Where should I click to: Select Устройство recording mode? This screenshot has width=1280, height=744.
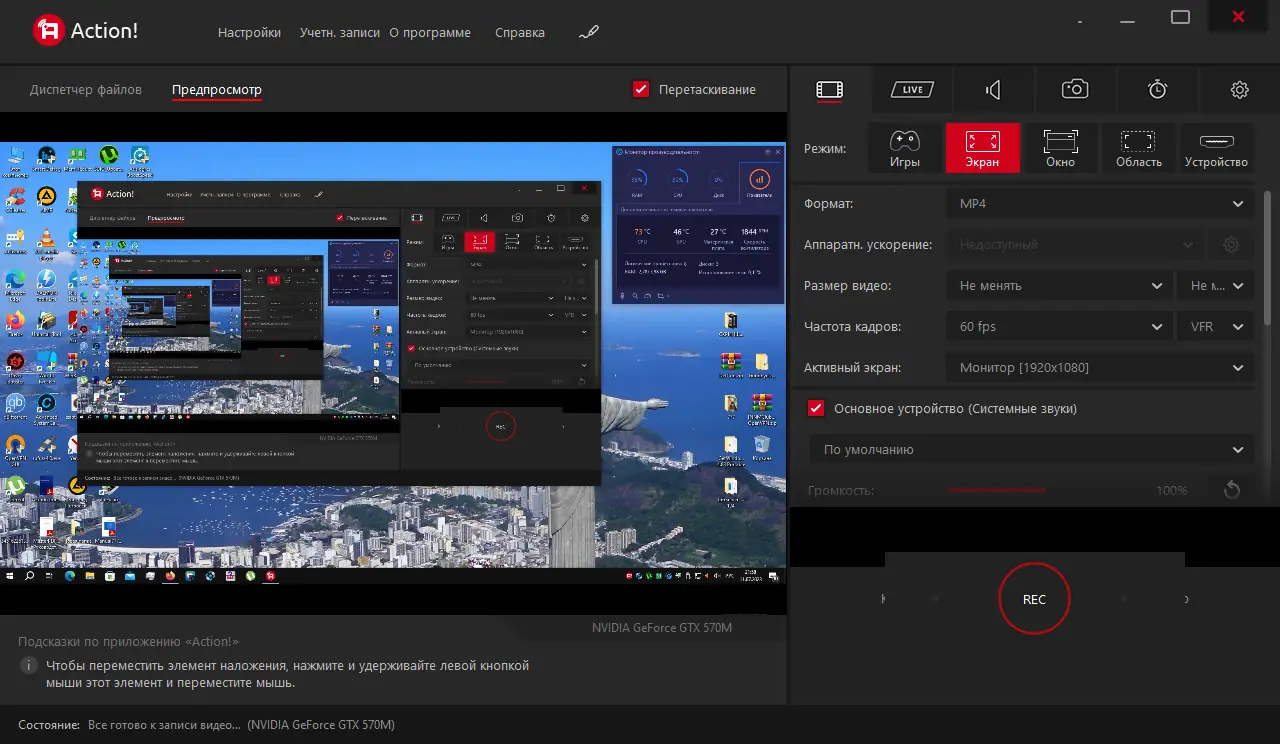click(1216, 148)
